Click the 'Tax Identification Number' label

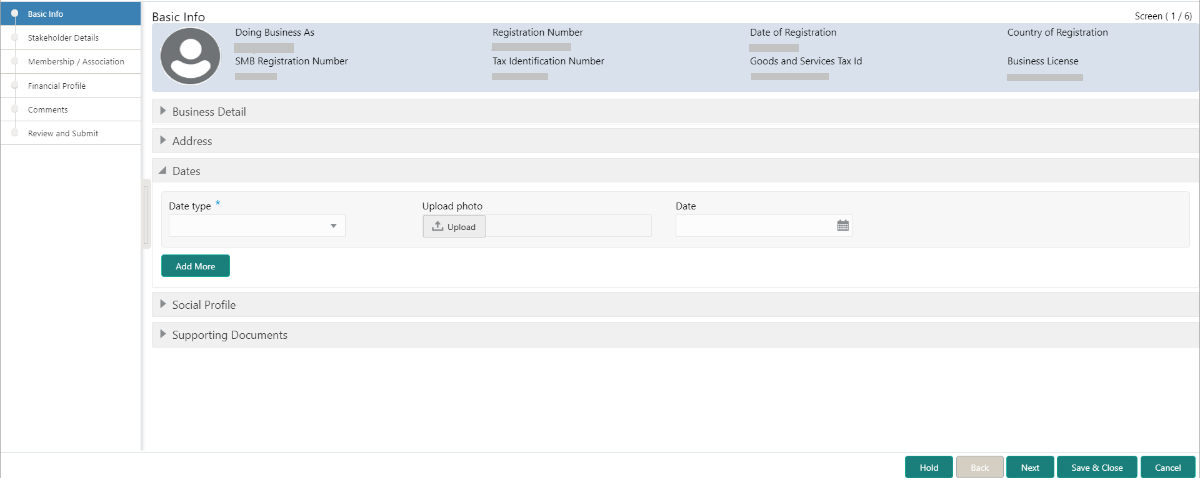click(548, 61)
